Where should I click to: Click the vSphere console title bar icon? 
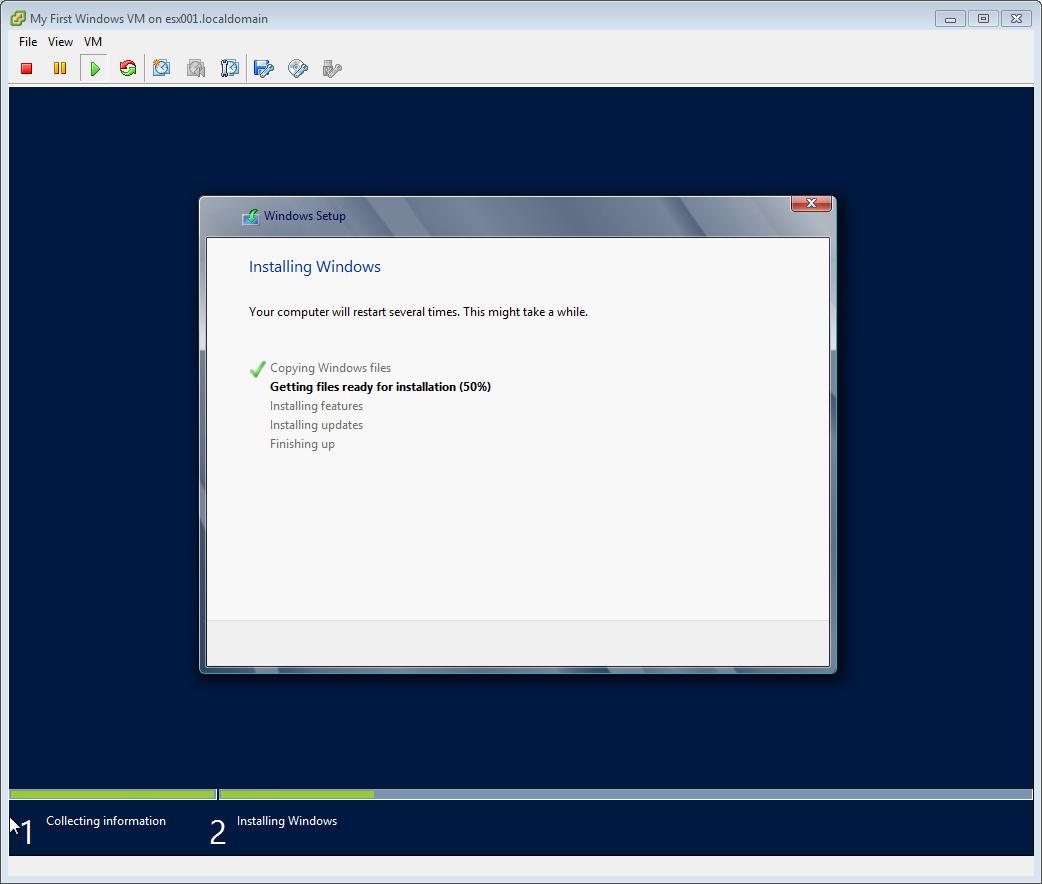click(x=18, y=19)
